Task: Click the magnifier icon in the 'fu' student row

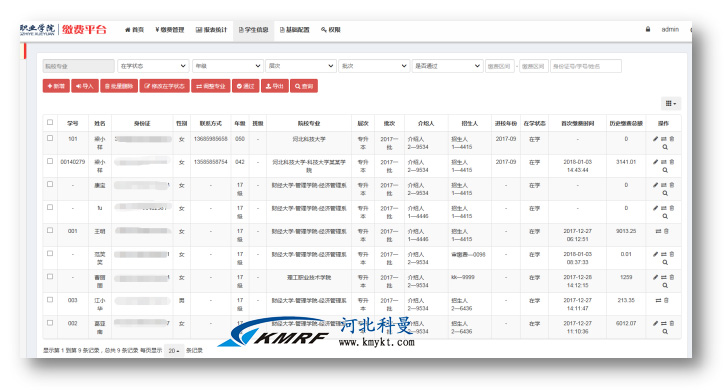Action: click(665, 216)
